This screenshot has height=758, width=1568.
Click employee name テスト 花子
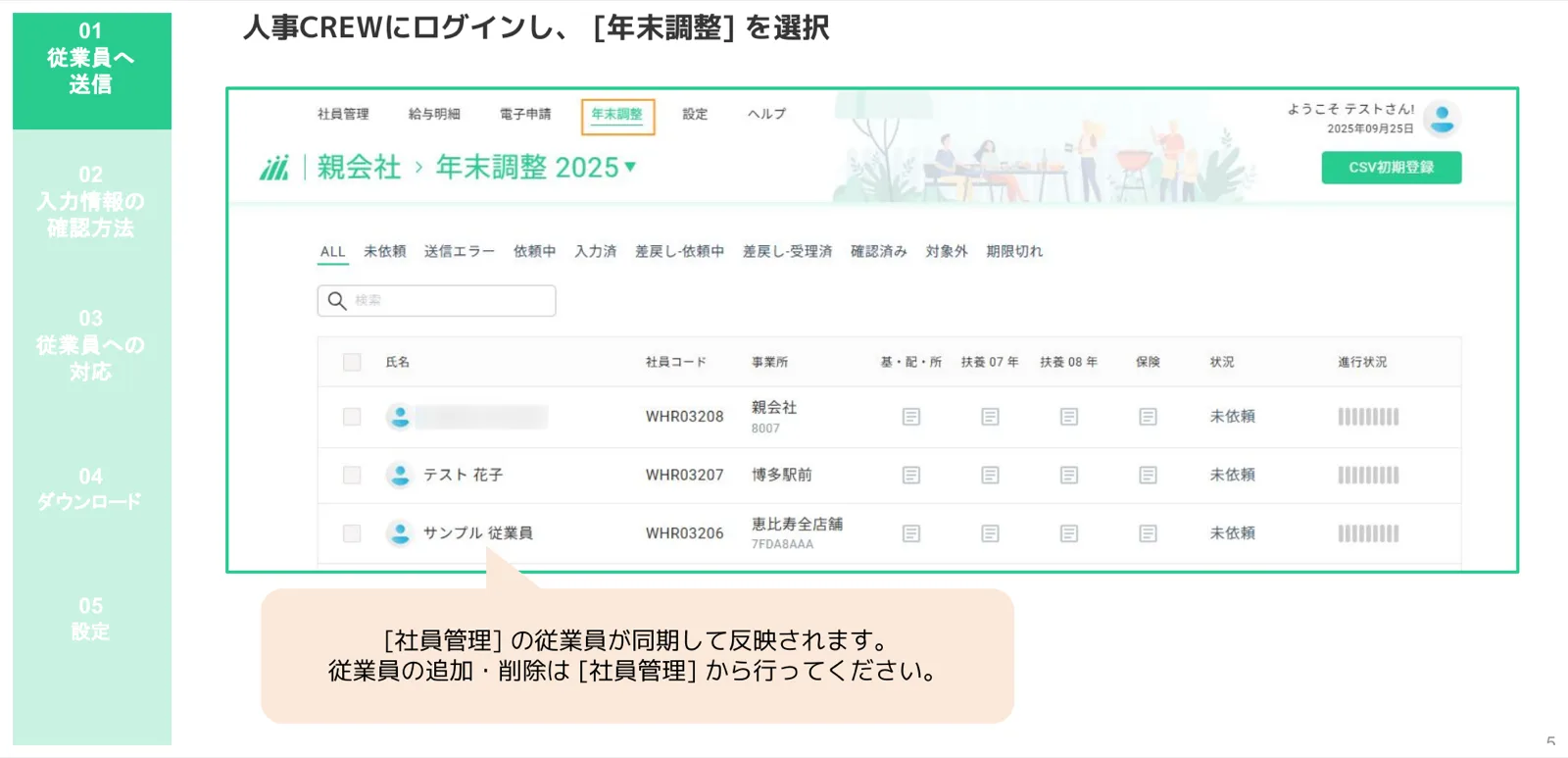[463, 475]
